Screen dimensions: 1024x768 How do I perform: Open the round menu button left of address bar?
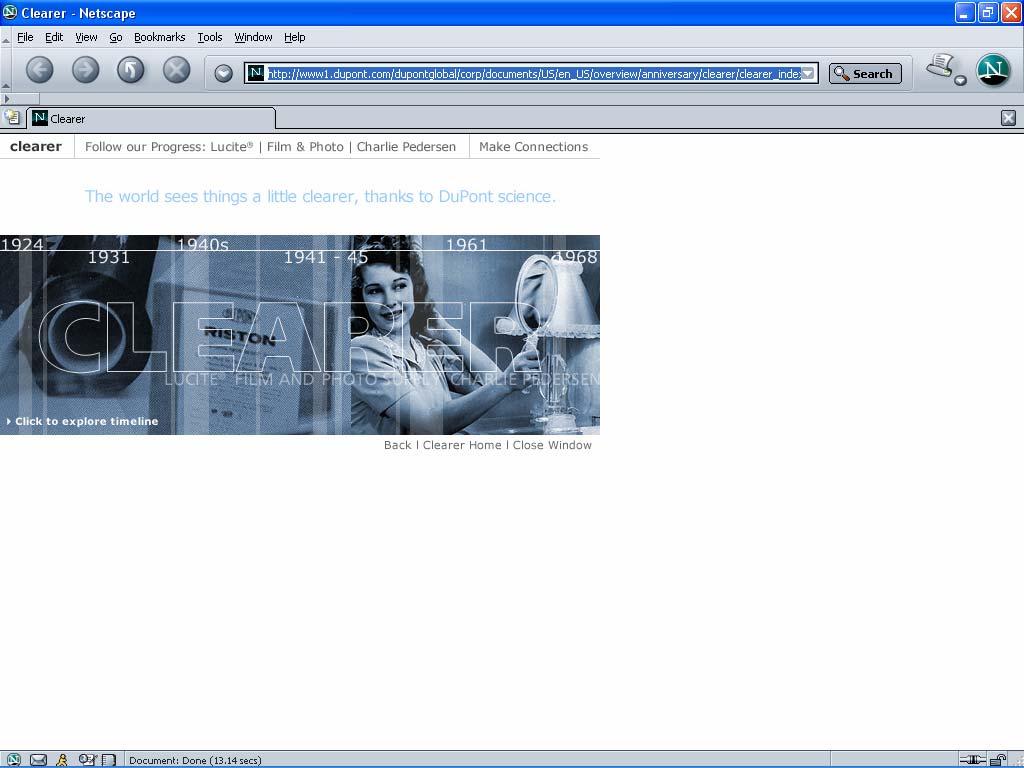point(223,73)
